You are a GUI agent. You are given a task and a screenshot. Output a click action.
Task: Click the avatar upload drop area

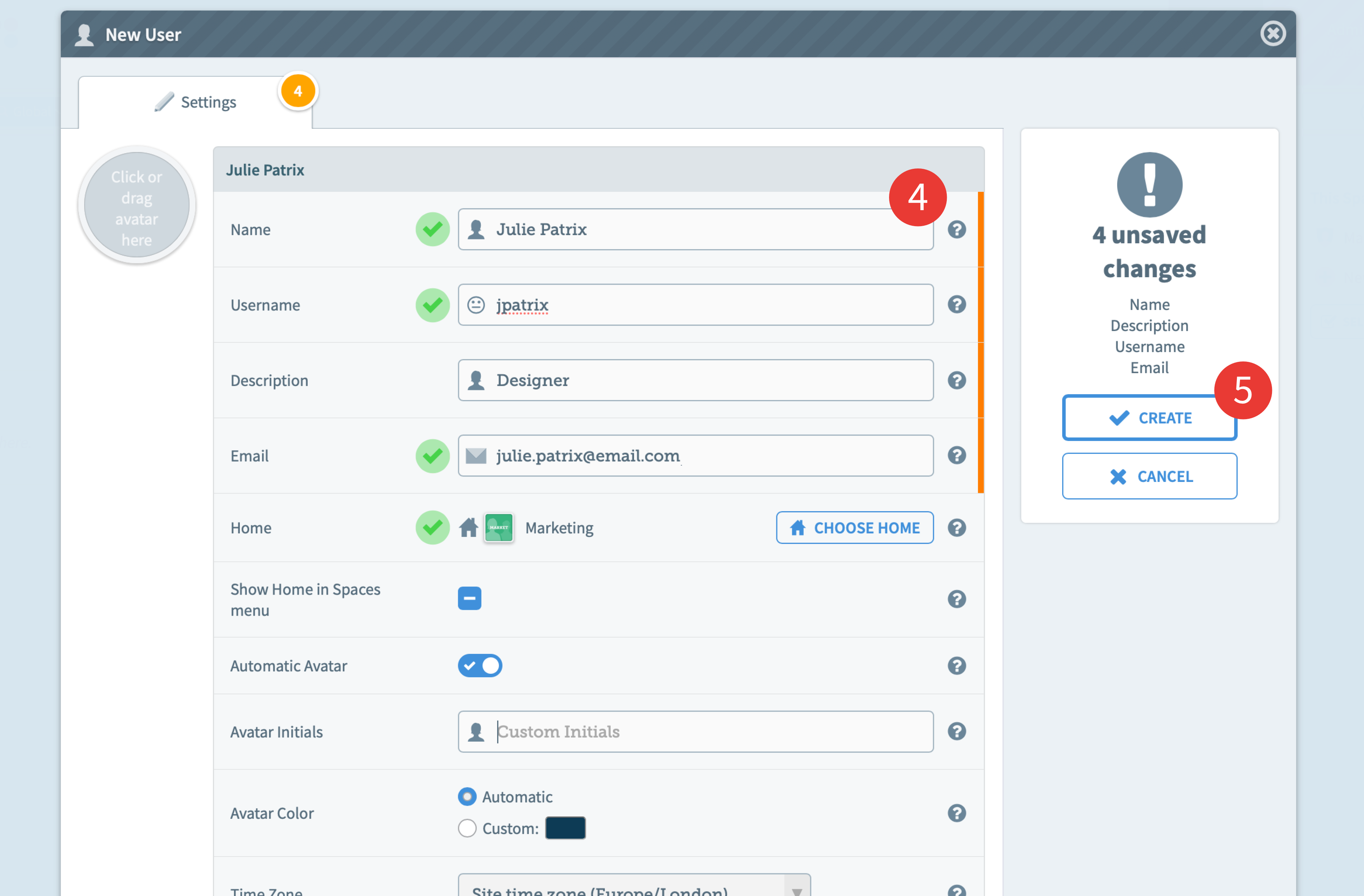click(136, 205)
